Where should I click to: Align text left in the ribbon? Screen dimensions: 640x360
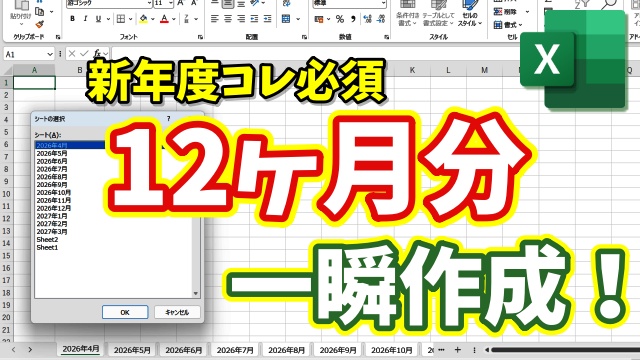point(215,19)
